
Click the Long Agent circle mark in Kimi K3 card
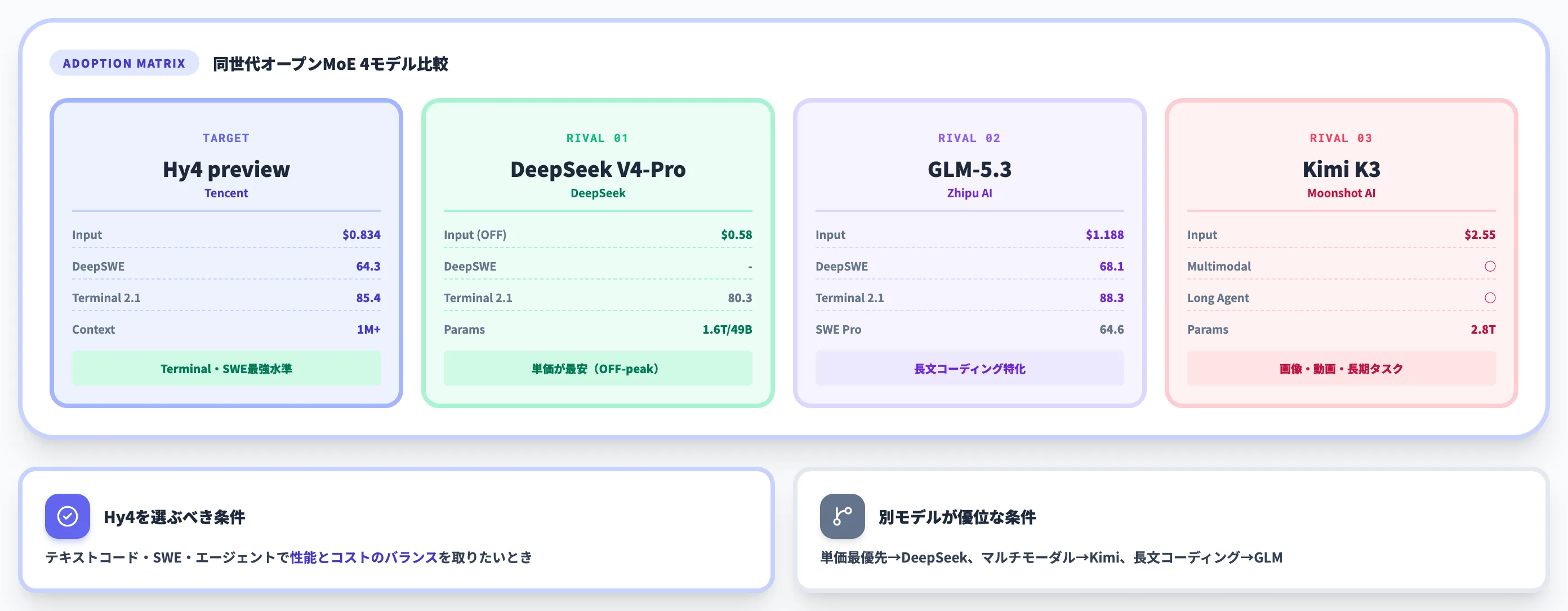(x=1490, y=298)
